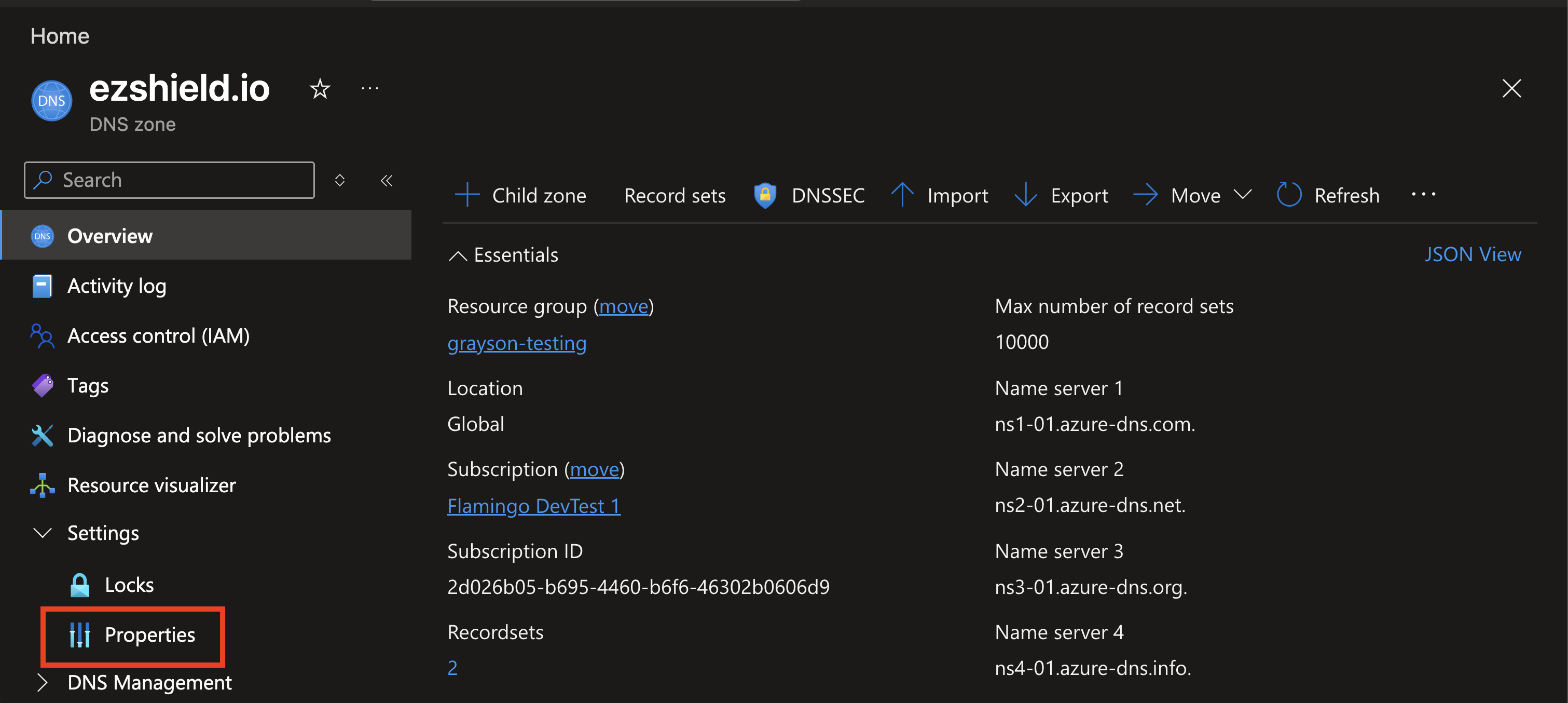Click the DNSSEC shield icon
The width and height of the screenshot is (1568, 703).
pos(765,196)
